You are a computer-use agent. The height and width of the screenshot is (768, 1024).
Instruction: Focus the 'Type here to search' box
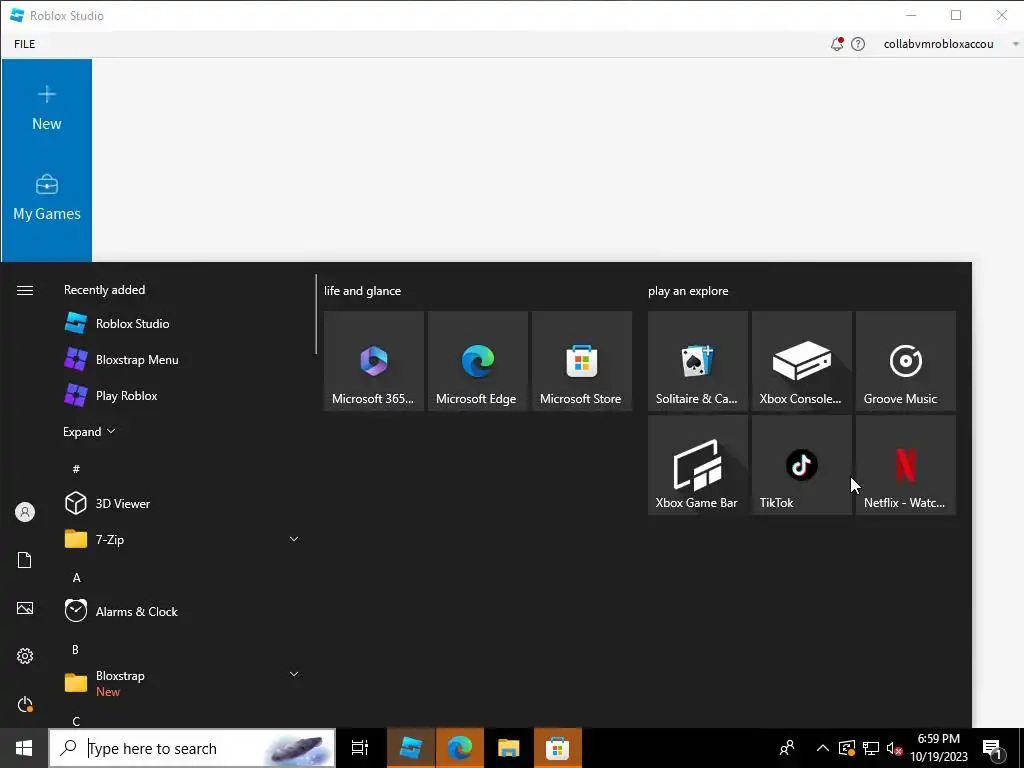[192, 748]
